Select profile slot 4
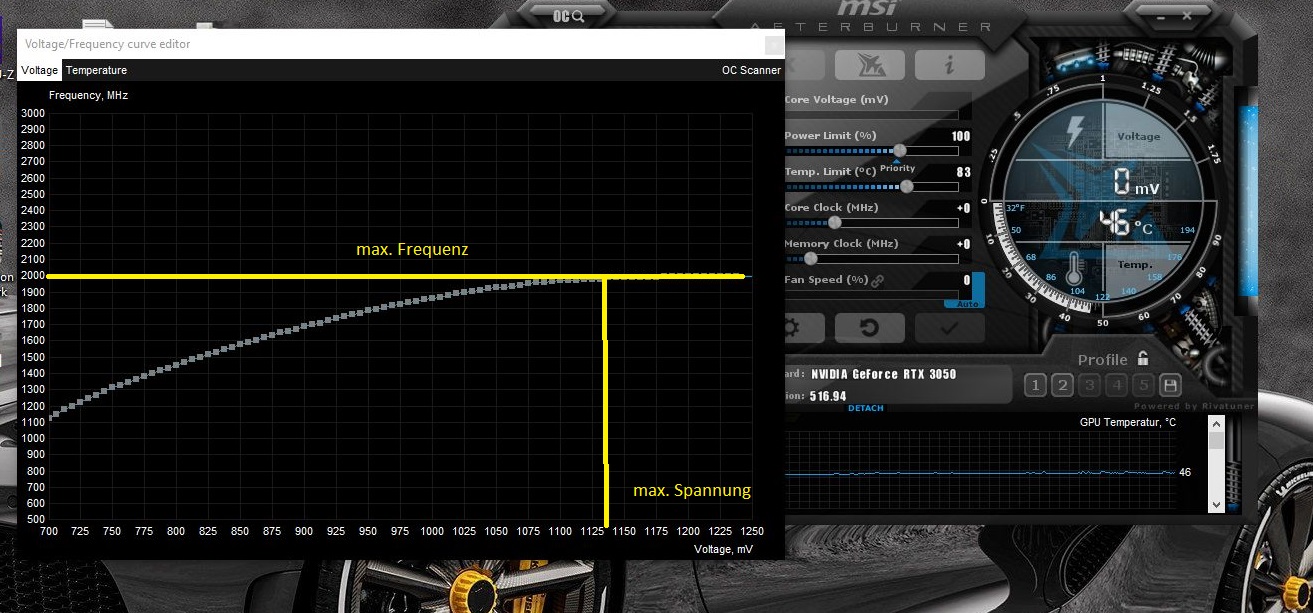This screenshot has width=1313, height=613. [1117, 385]
